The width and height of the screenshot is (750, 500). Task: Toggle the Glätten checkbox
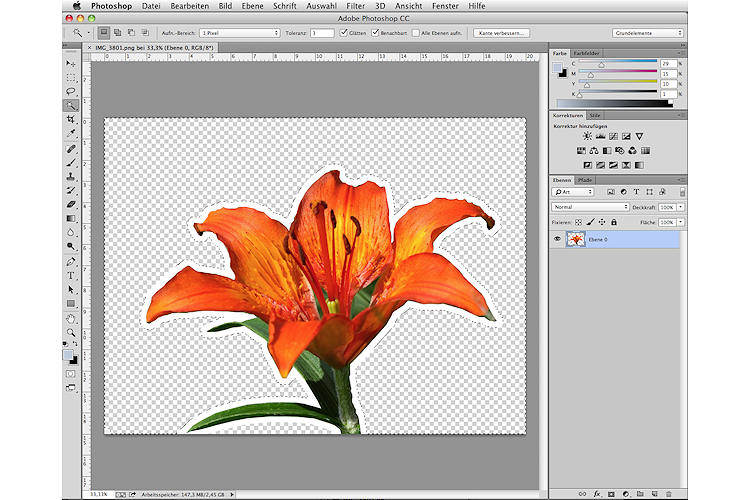click(345, 33)
